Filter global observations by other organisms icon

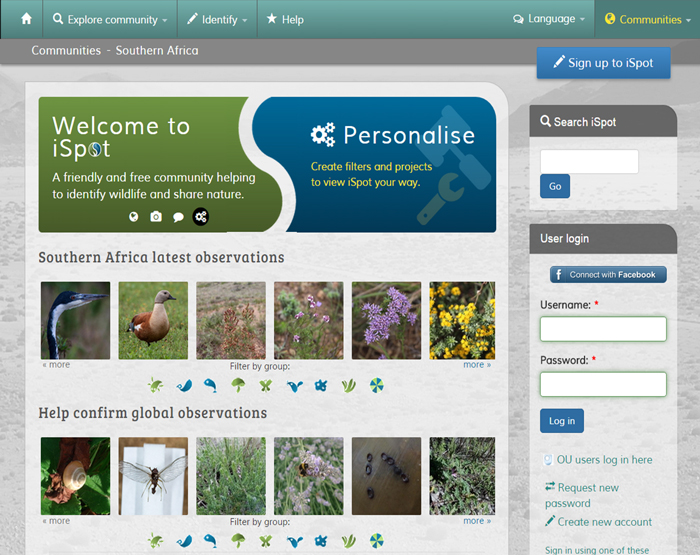tap(321, 541)
